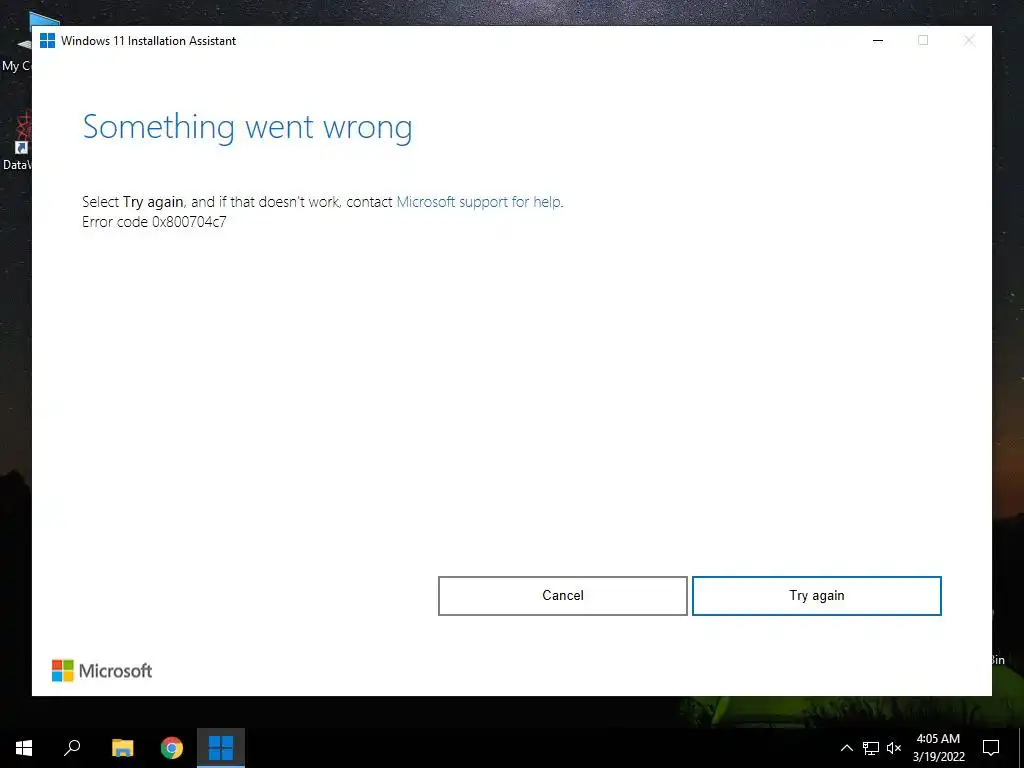Screen dimensions: 1024x768
Task: Click the 'Windows 11 Installation Assistant' window title
Action: 148,40
